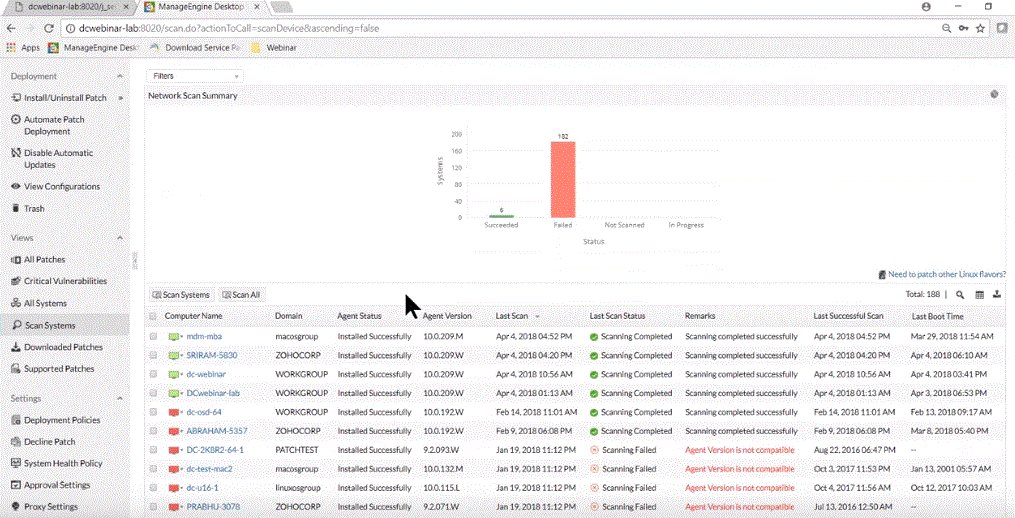The image size is (1015, 518).
Task: Click the mdm-mba computer status icon
Action: (x=174, y=337)
